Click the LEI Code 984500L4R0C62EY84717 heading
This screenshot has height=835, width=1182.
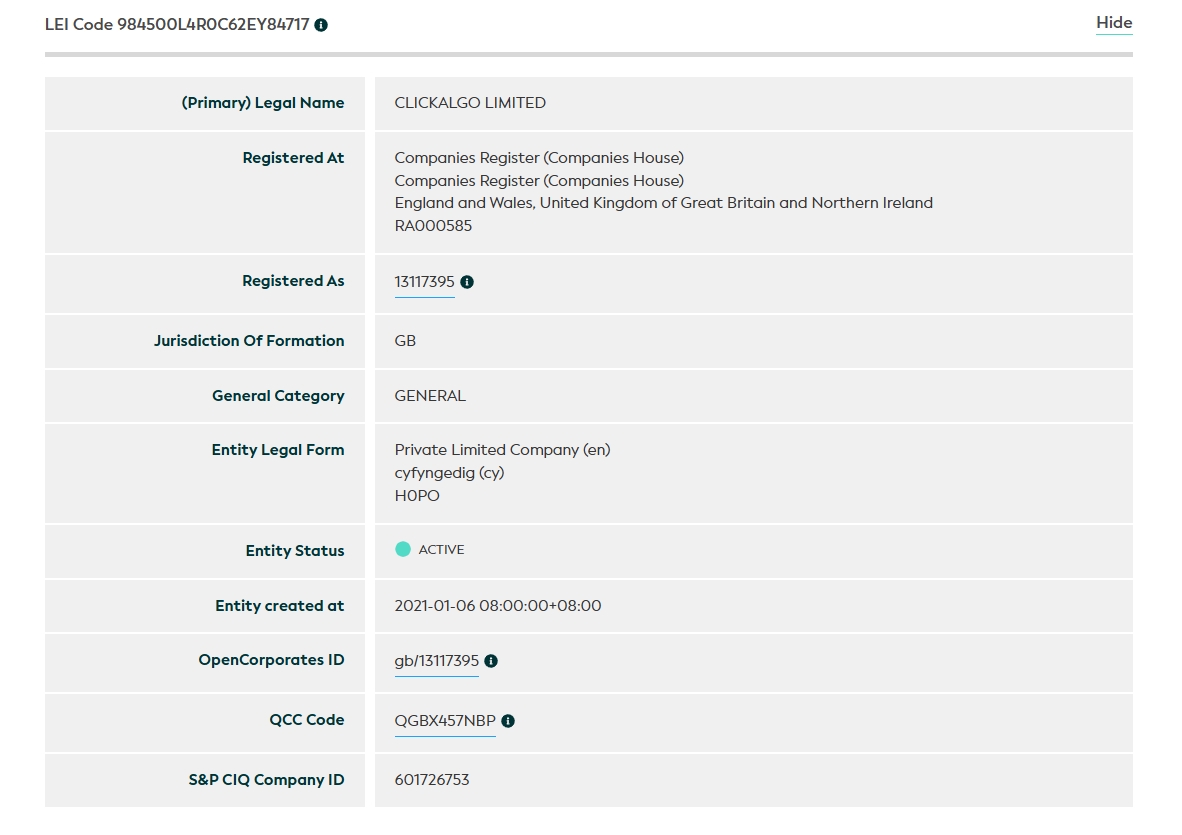coord(177,25)
